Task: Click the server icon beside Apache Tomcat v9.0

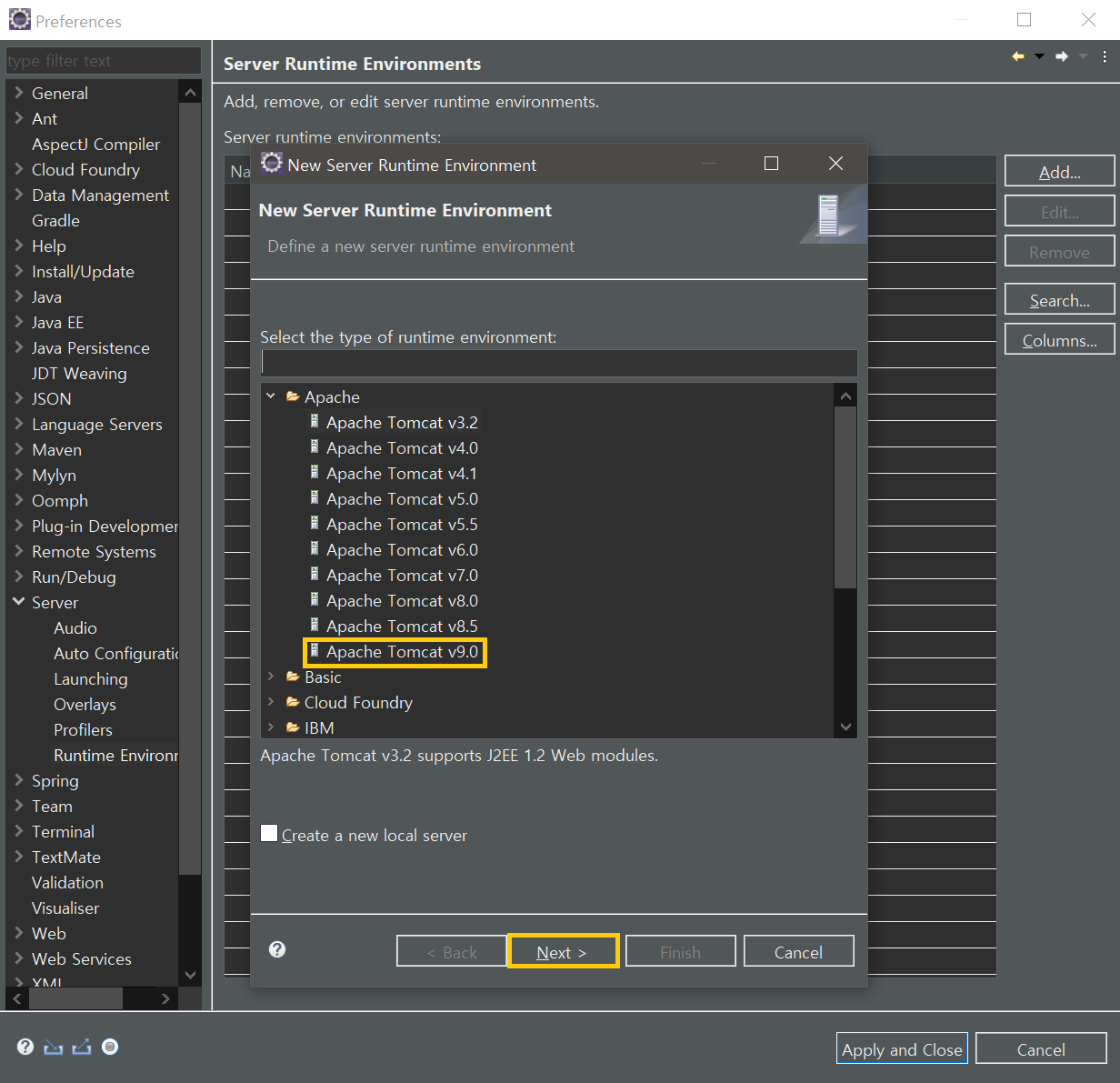Action: point(315,651)
